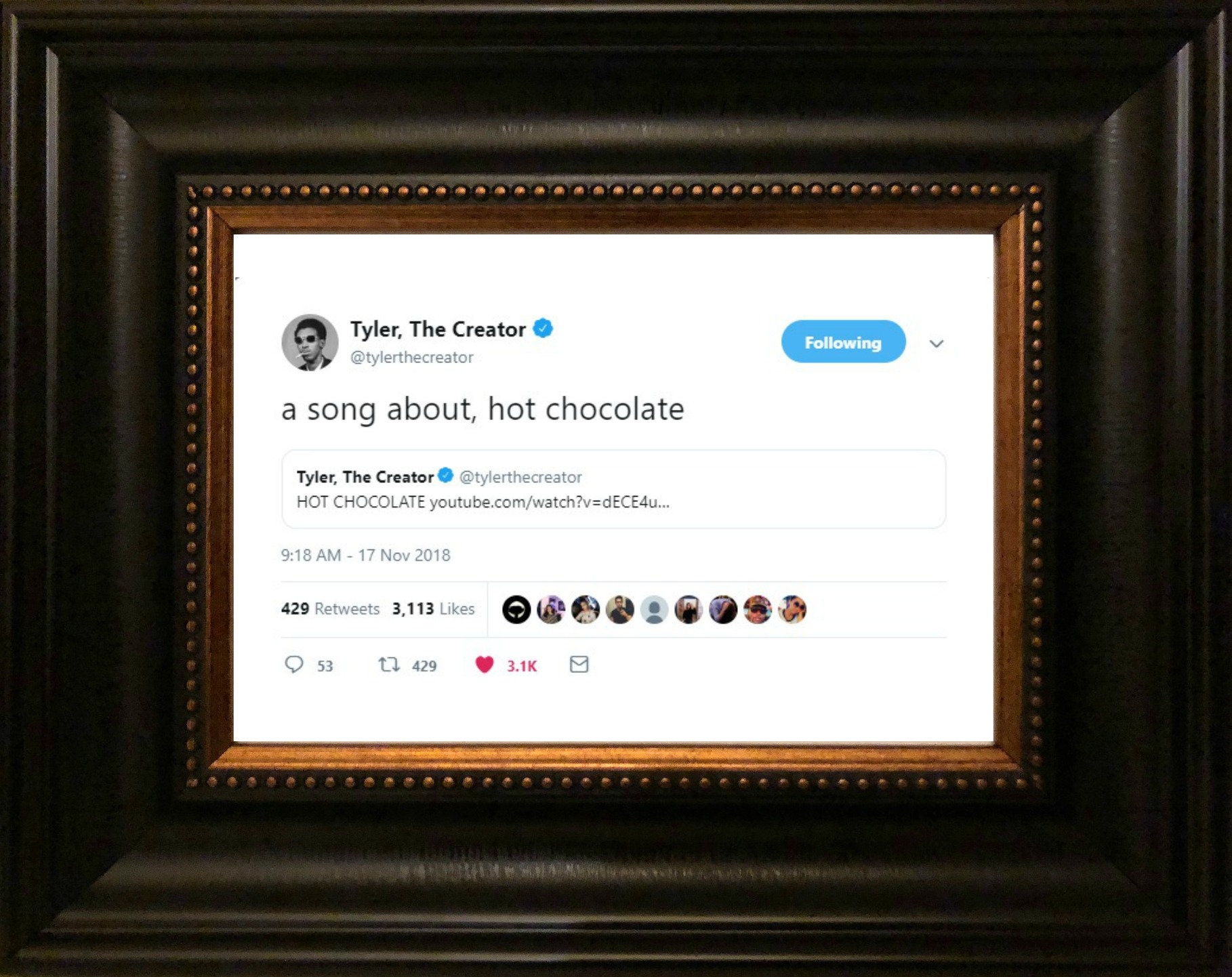Click the verified badge in the quoted tweet
The width and height of the screenshot is (1232, 977).
coord(445,476)
